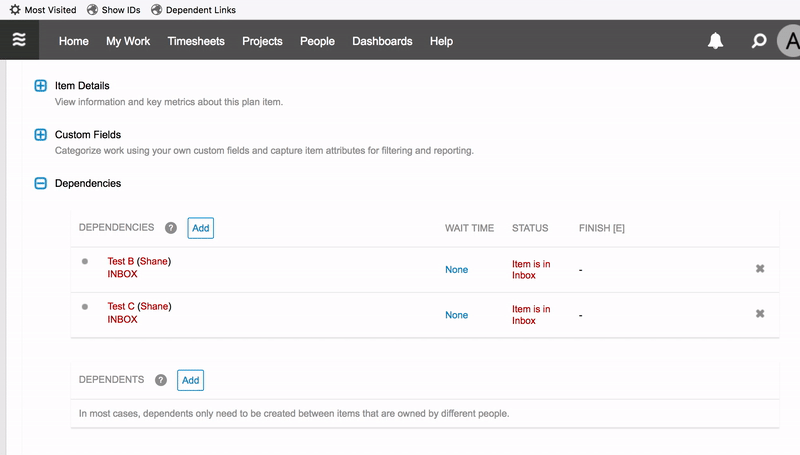
Task: Click the Dependents help question mark
Action: pos(161,380)
